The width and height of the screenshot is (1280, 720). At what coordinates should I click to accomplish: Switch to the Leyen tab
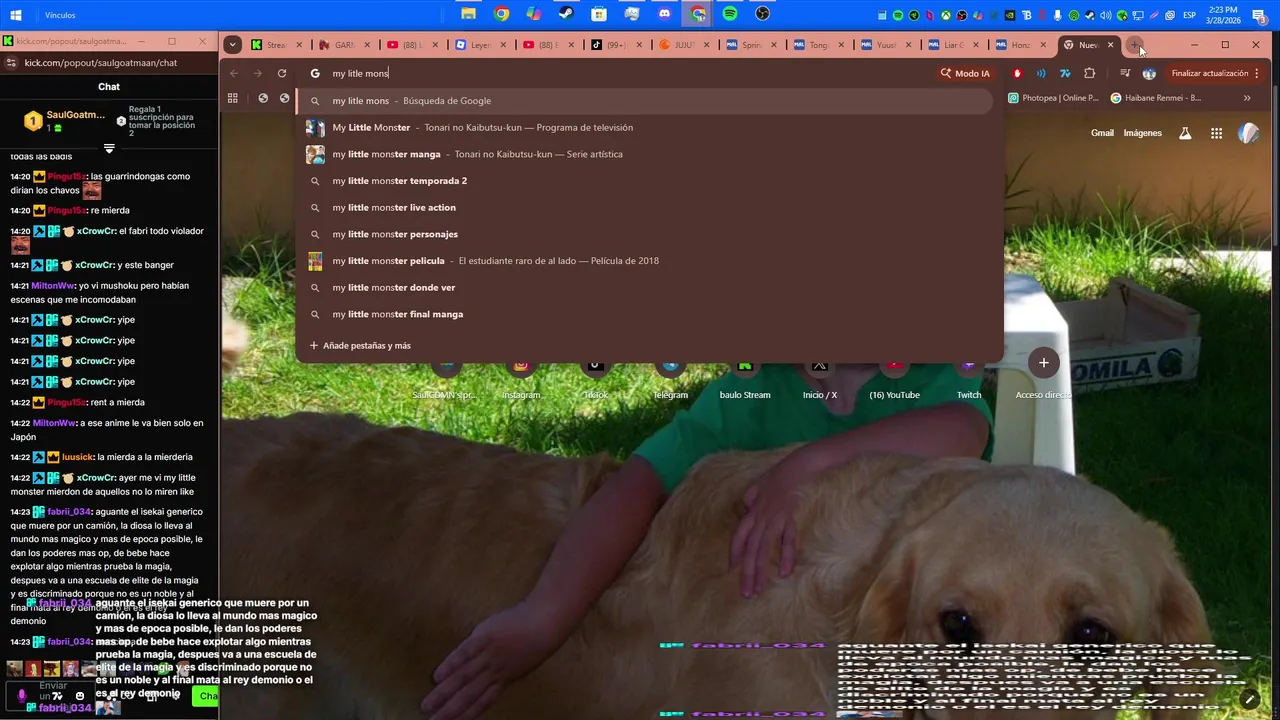(479, 45)
